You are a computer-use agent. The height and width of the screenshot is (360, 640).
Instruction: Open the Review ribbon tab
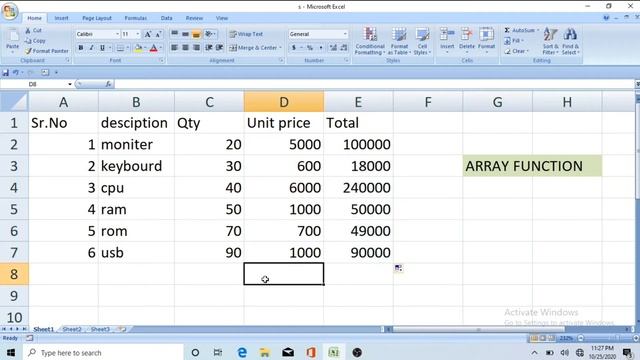pyautogui.click(x=194, y=18)
